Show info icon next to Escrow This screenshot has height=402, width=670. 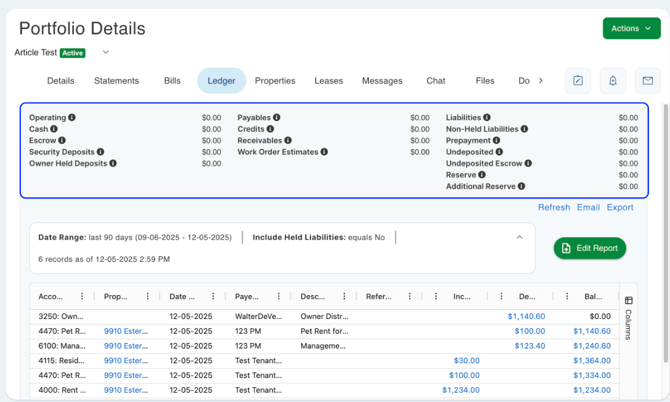click(62, 140)
